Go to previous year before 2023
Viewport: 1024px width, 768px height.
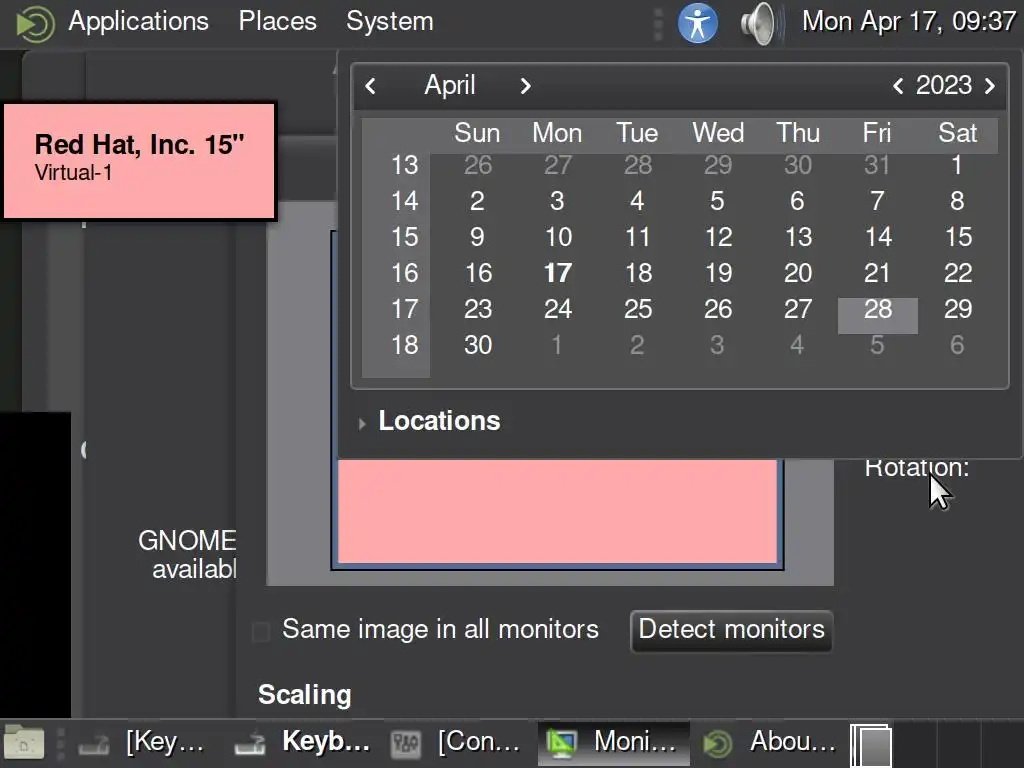898,86
